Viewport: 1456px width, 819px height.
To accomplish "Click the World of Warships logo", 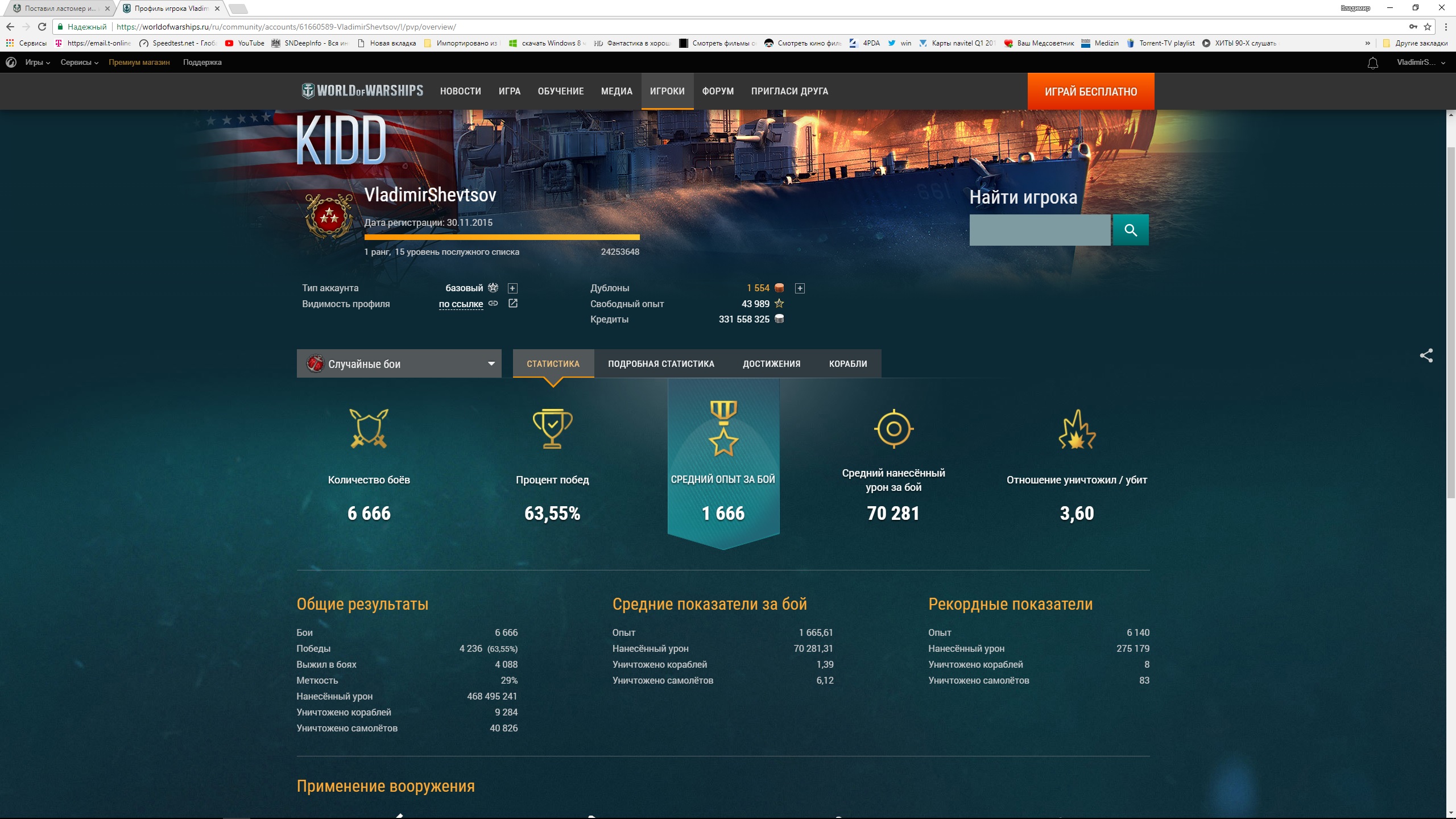I will pos(362,91).
